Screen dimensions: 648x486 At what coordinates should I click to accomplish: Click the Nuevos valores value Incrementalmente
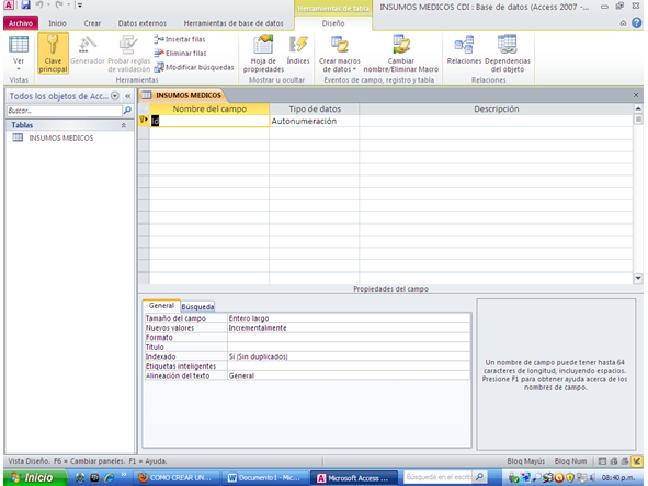point(349,328)
